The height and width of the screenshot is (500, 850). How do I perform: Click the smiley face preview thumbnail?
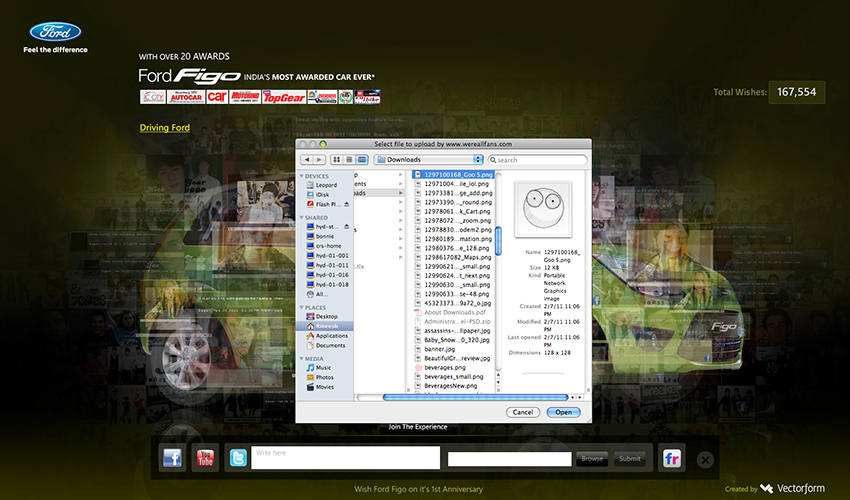pos(543,209)
